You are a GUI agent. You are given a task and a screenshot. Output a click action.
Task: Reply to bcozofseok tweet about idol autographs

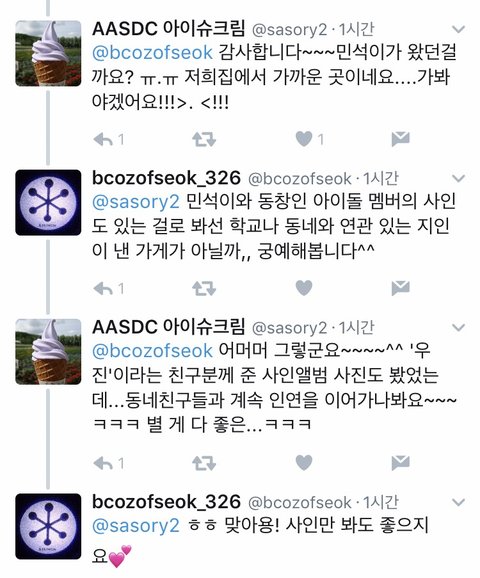coord(103,288)
